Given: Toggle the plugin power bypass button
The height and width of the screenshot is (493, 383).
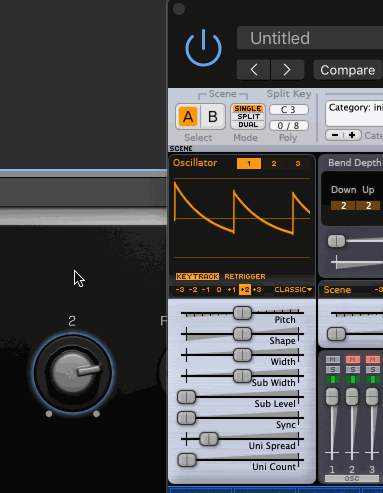Looking at the screenshot, I should (x=203, y=48).
